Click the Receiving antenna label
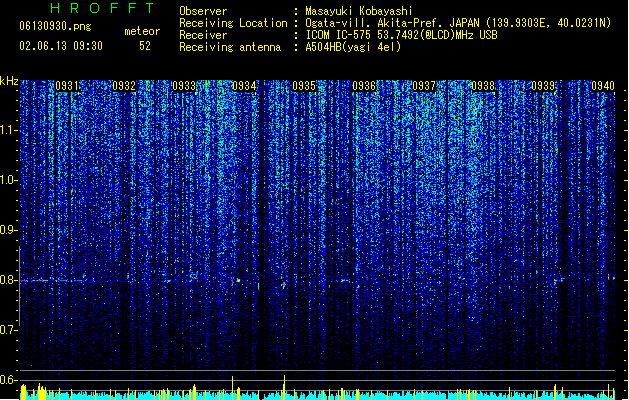This screenshot has width=629, height=400. pos(230,47)
